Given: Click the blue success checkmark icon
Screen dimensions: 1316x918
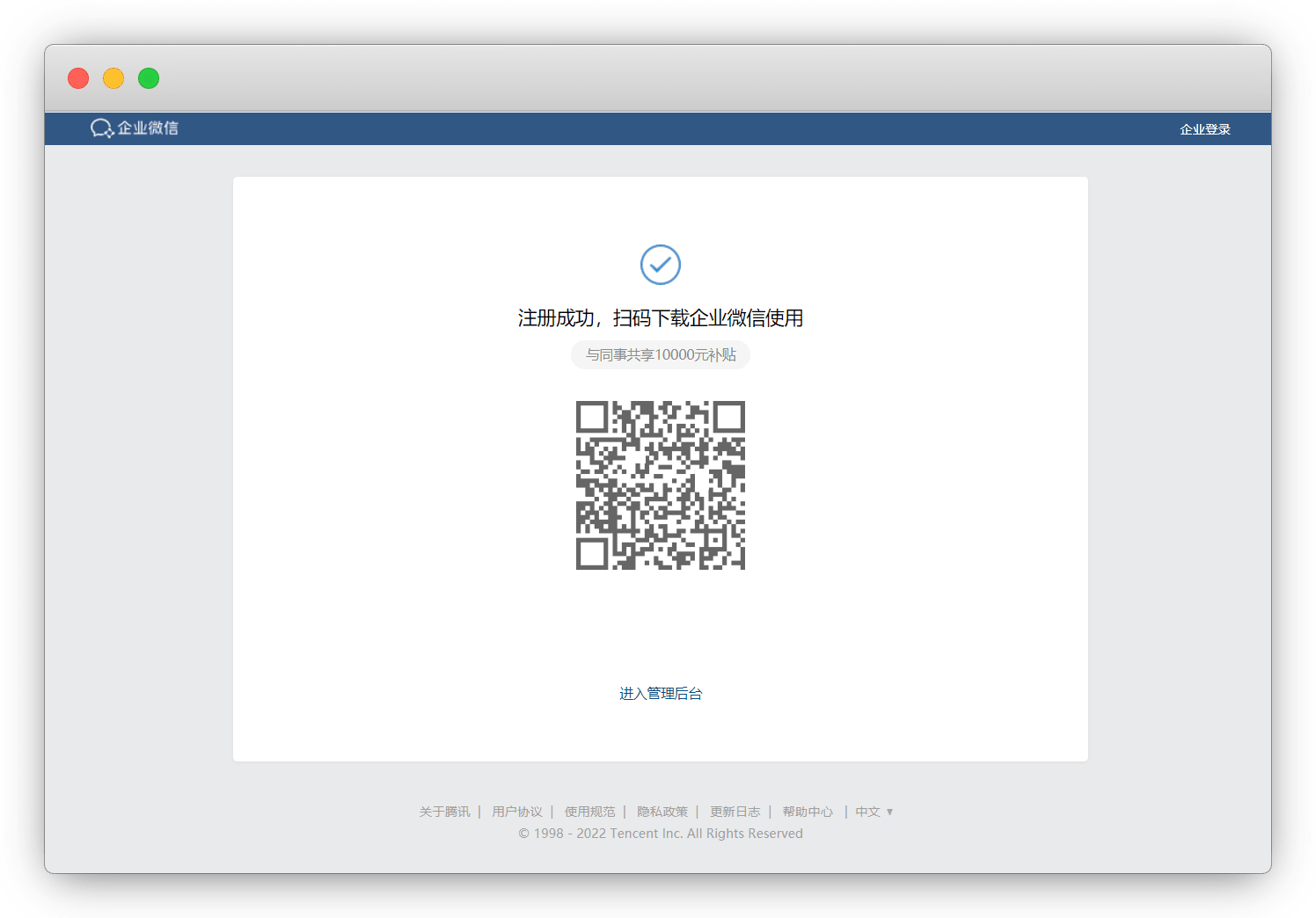Looking at the screenshot, I should 660,265.
